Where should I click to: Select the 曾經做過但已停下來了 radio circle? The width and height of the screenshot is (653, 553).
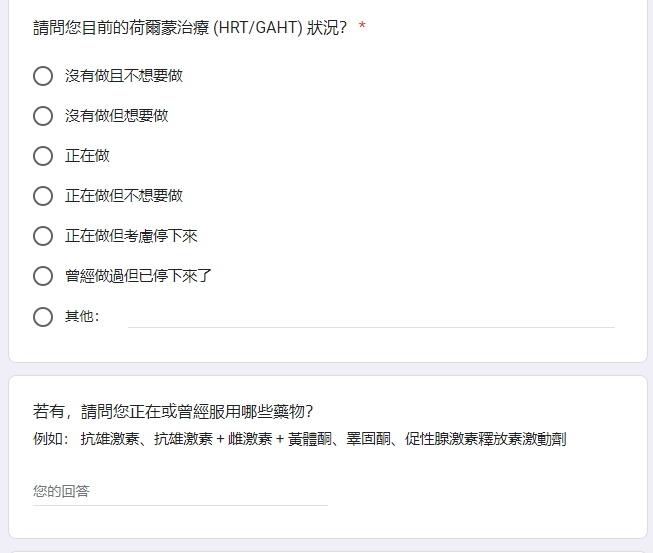coord(43,276)
